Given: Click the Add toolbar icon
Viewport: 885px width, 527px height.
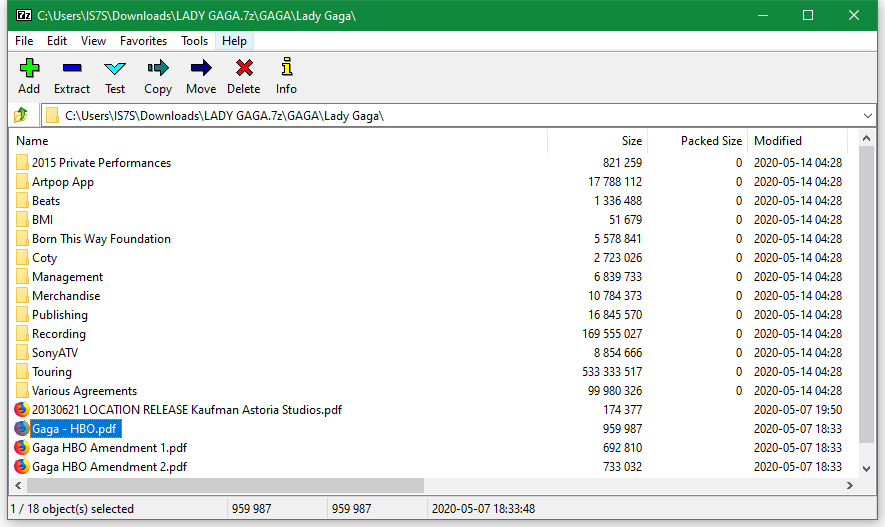Looking at the screenshot, I should [x=29, y=76].
